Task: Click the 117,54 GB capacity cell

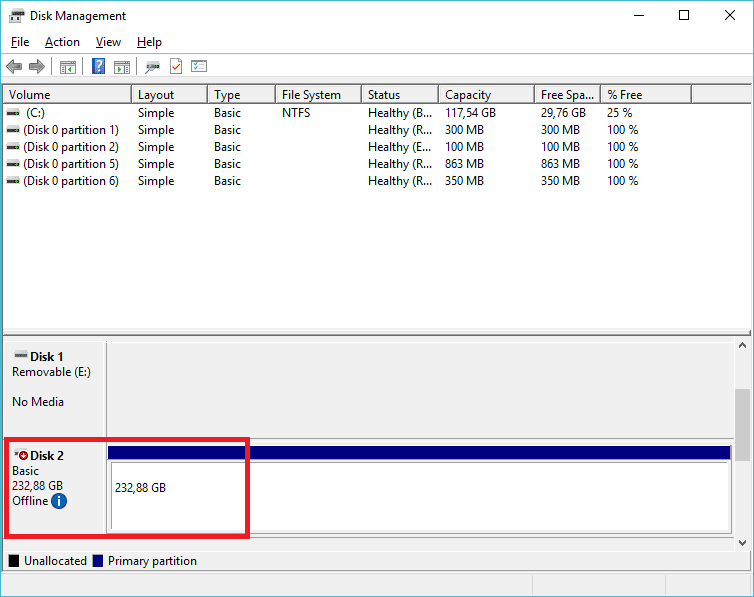Action: pyautogui.click(x=470, y=113)
